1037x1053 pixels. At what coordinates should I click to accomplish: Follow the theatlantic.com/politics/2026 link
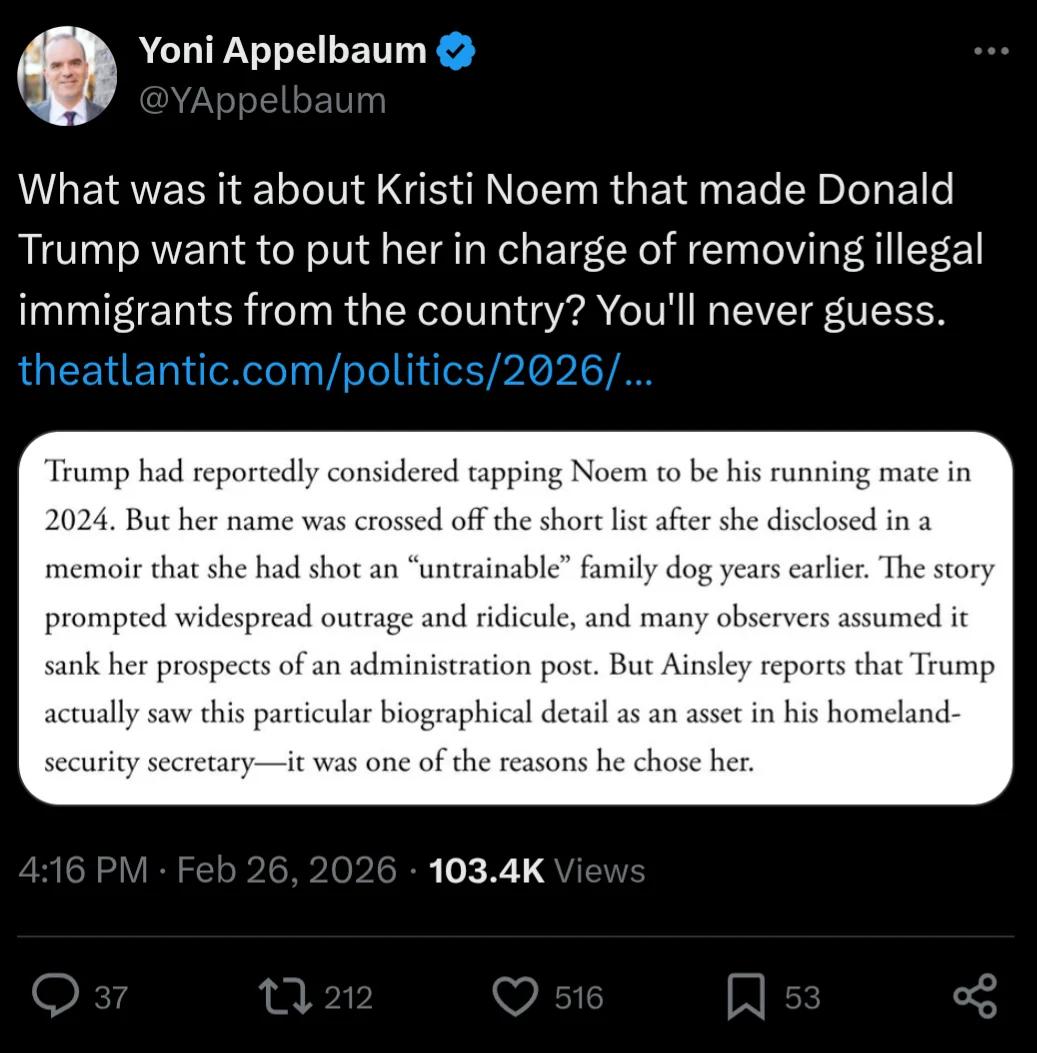337,372
